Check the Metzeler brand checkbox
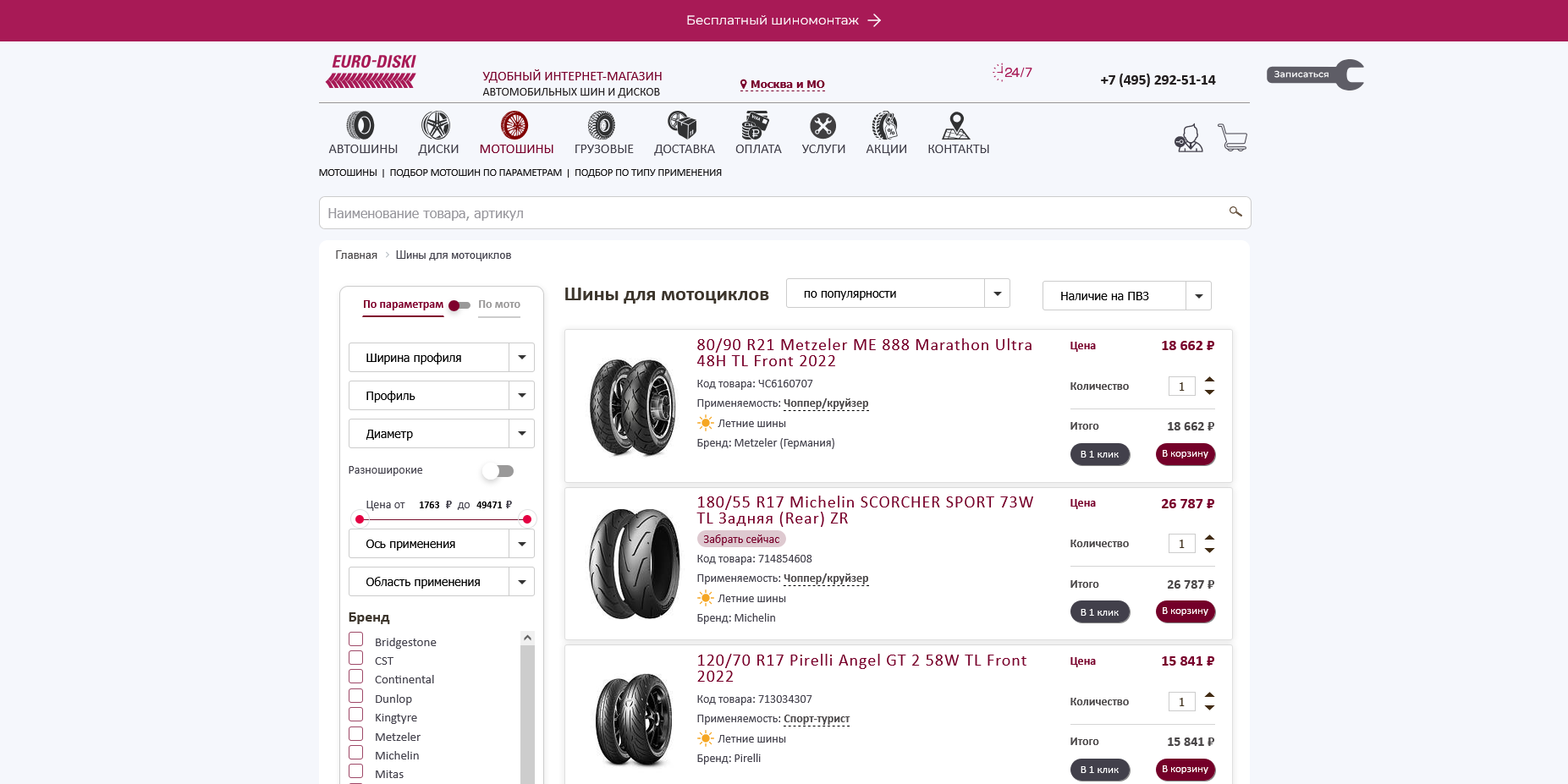The width and height of the screenshot is (1568, 784). pos(356,734)
